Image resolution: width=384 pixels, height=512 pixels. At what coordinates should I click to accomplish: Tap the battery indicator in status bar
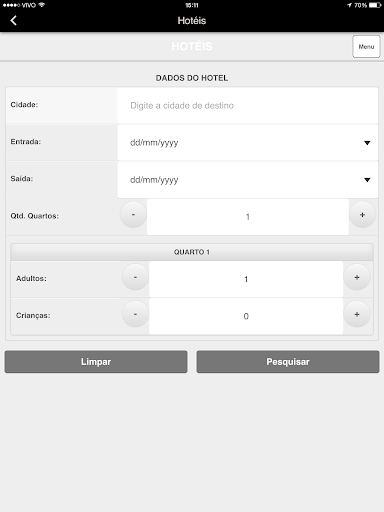[375, 5]
